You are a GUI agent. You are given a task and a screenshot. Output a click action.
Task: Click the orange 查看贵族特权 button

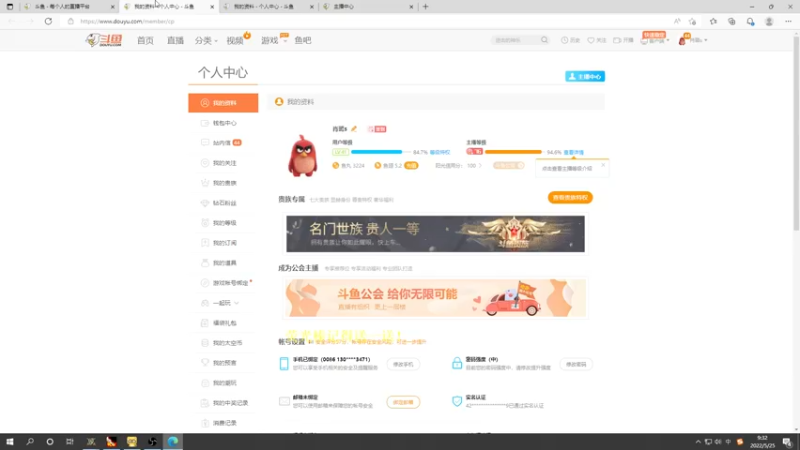click(570, 197)
